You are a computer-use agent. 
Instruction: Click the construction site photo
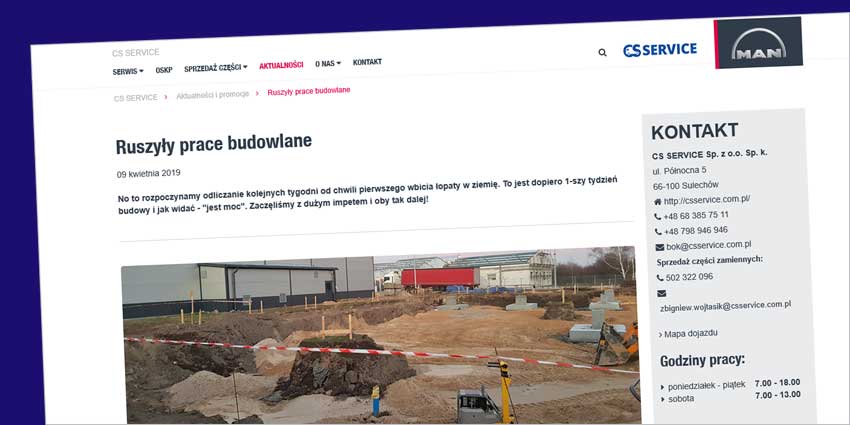click(x=380, y=335)
